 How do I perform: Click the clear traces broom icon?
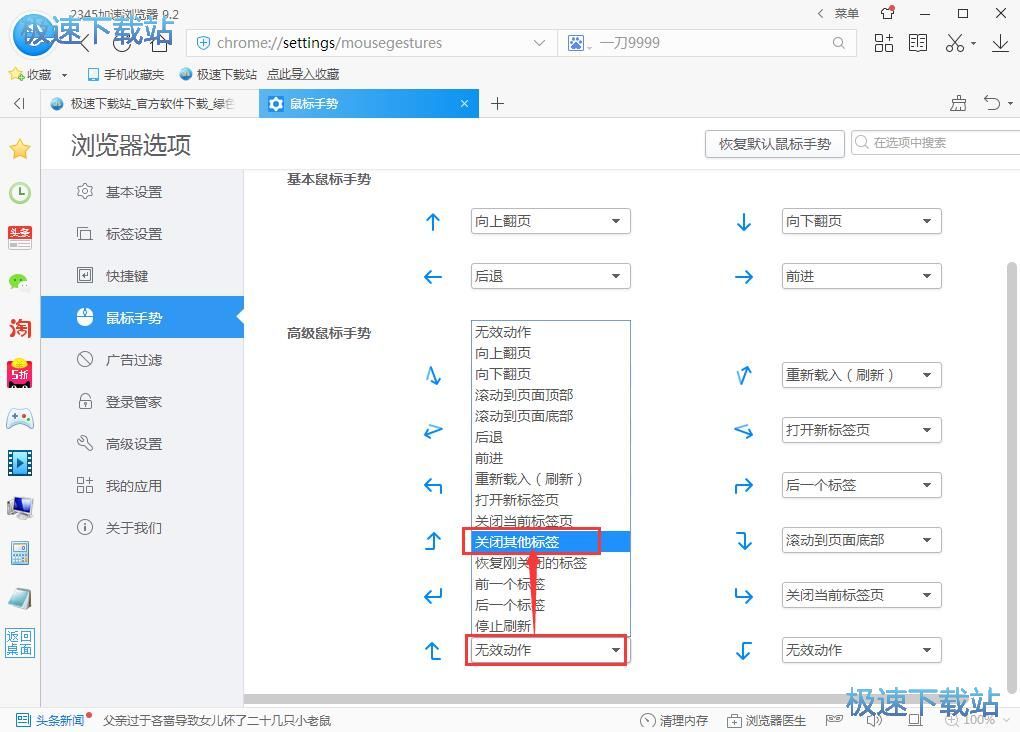(x=958, y=103)
